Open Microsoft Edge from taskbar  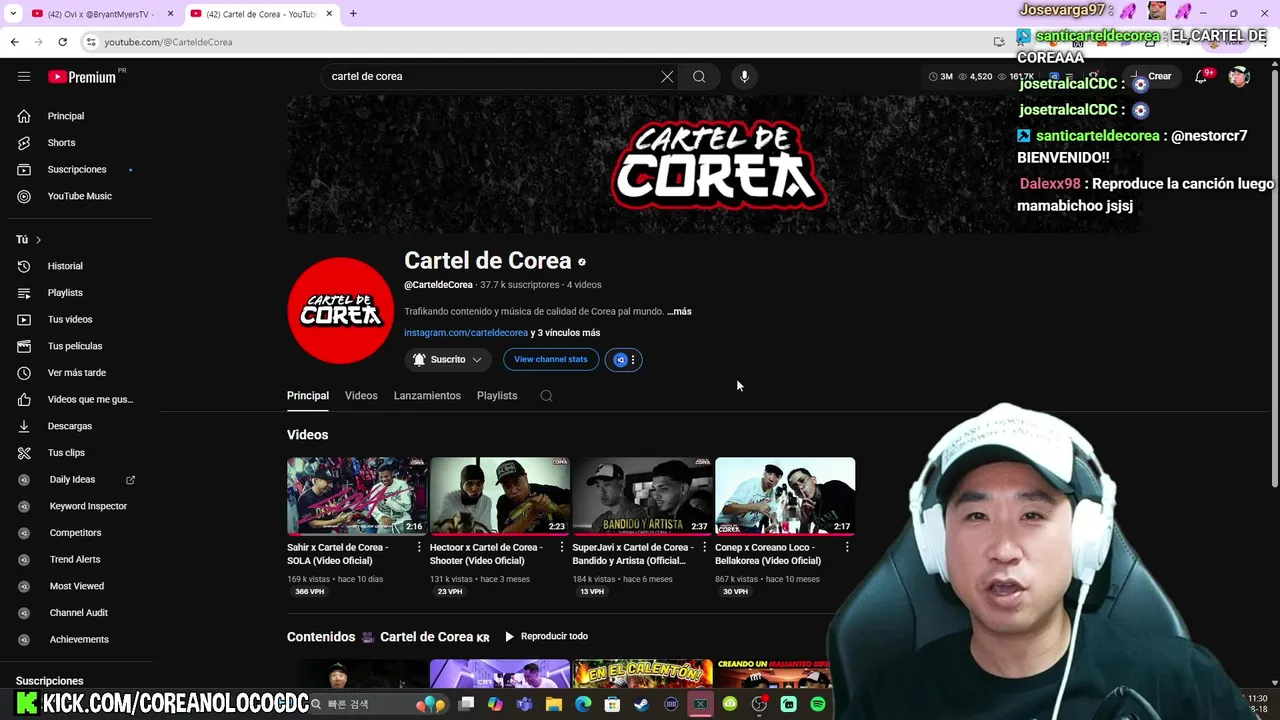tap(583, 705)
